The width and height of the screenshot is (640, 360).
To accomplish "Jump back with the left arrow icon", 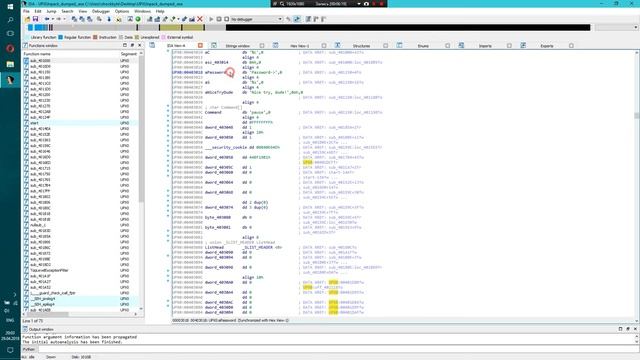I will coord(47,19).
